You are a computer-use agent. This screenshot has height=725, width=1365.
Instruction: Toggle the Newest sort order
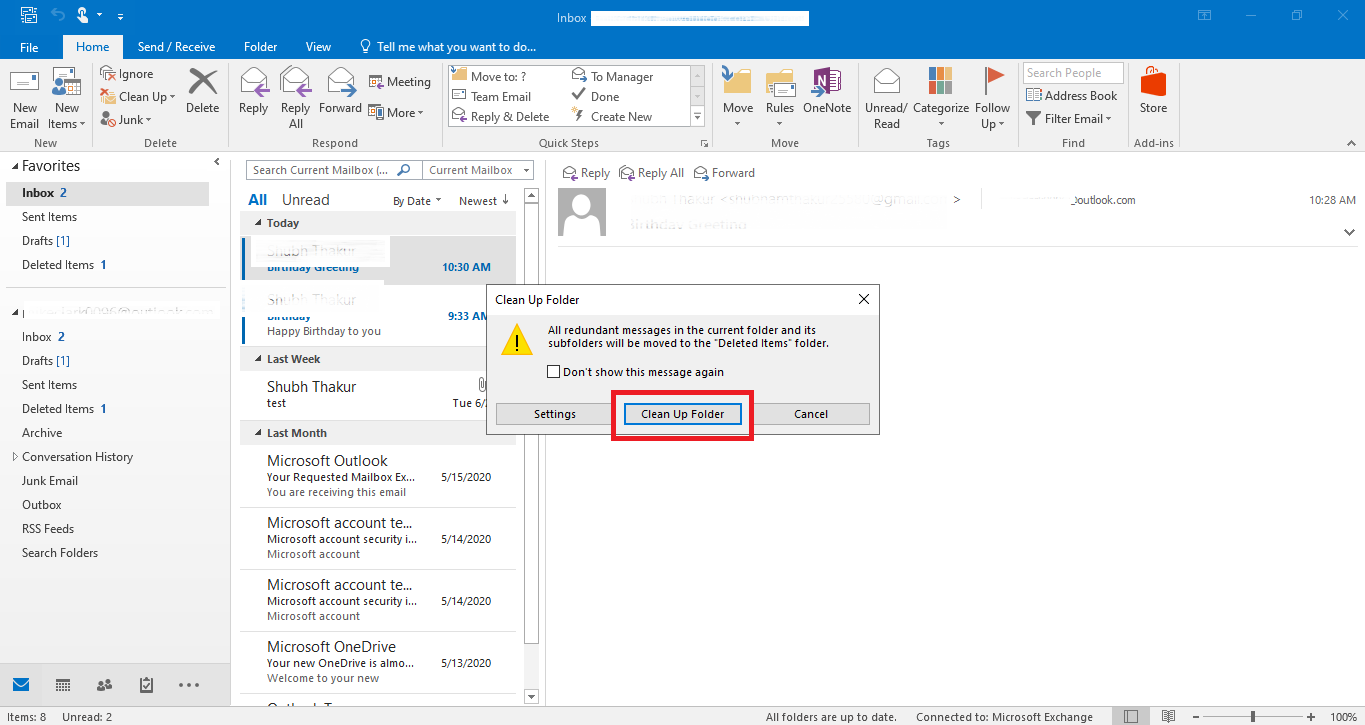coord(484,201)
